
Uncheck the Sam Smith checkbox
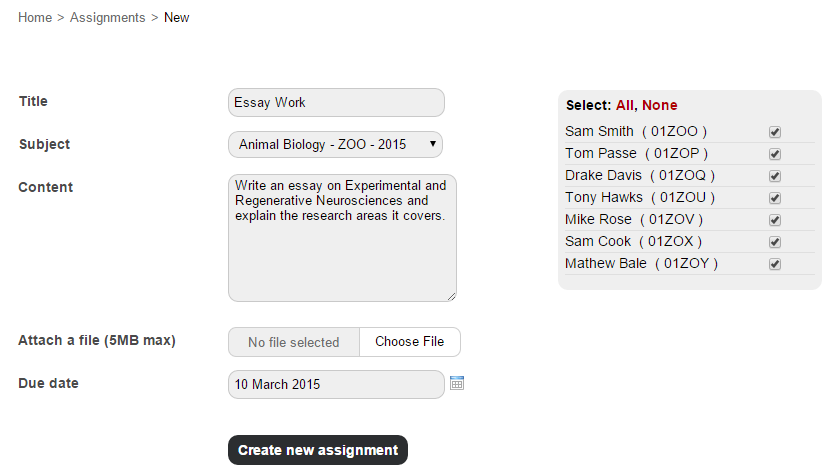pyautogui.click(x=775, y=132)
